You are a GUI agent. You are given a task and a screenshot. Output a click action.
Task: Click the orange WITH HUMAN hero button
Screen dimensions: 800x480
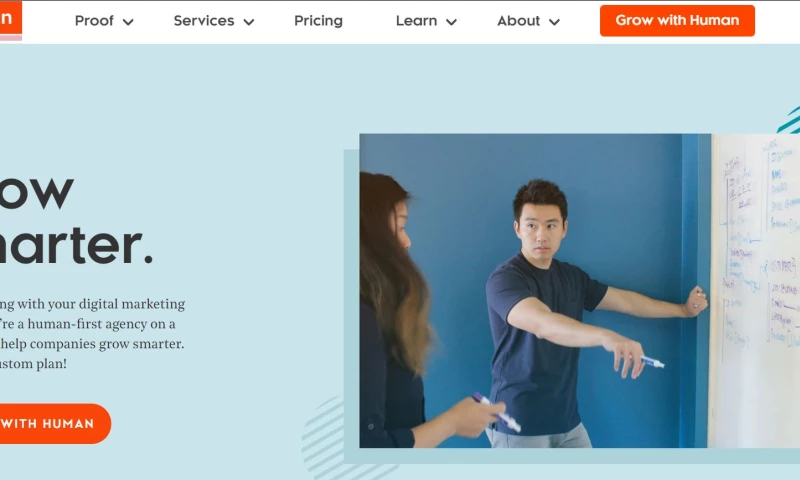50,424
